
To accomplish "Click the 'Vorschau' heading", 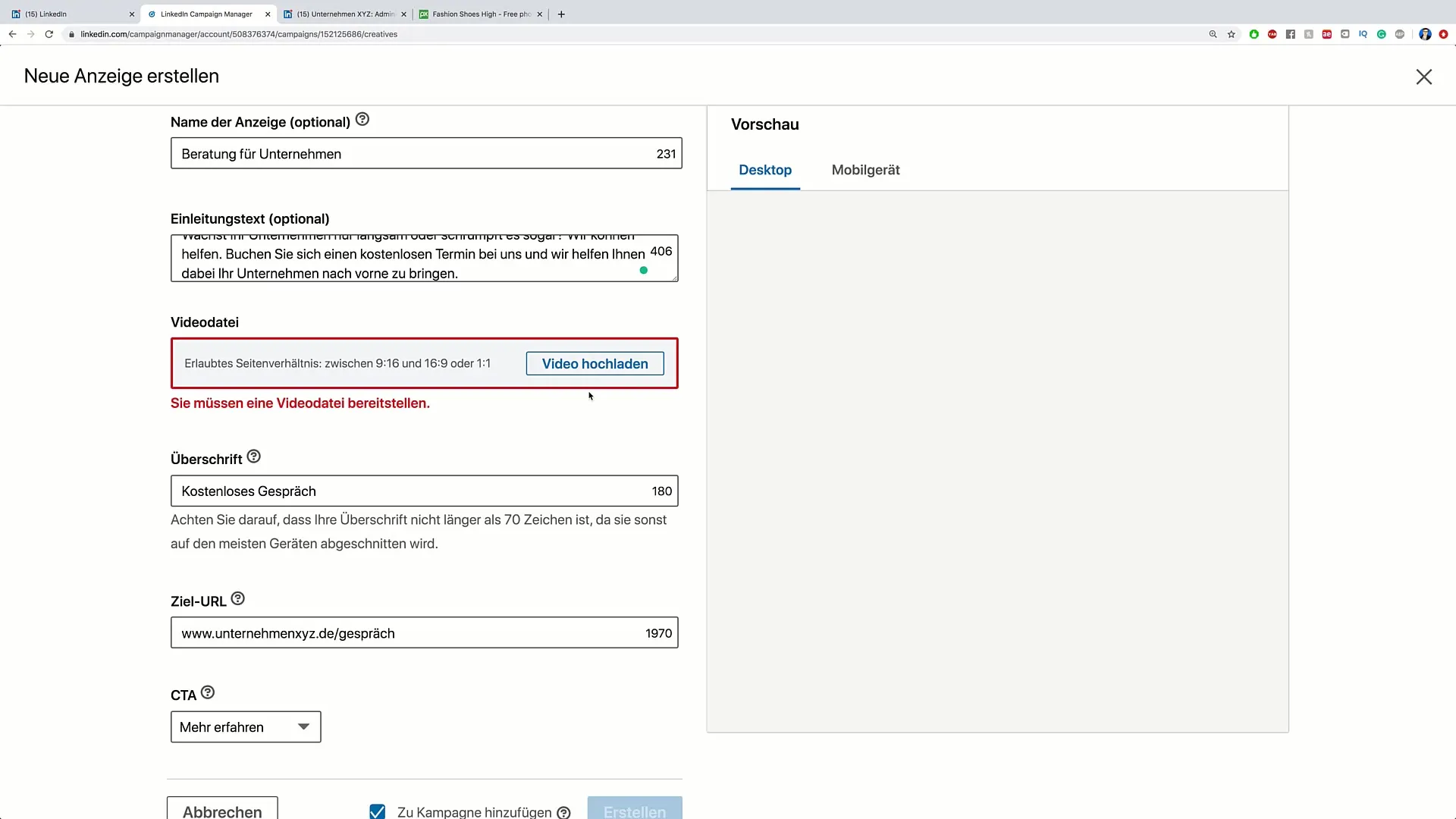I will pos(764,124).
